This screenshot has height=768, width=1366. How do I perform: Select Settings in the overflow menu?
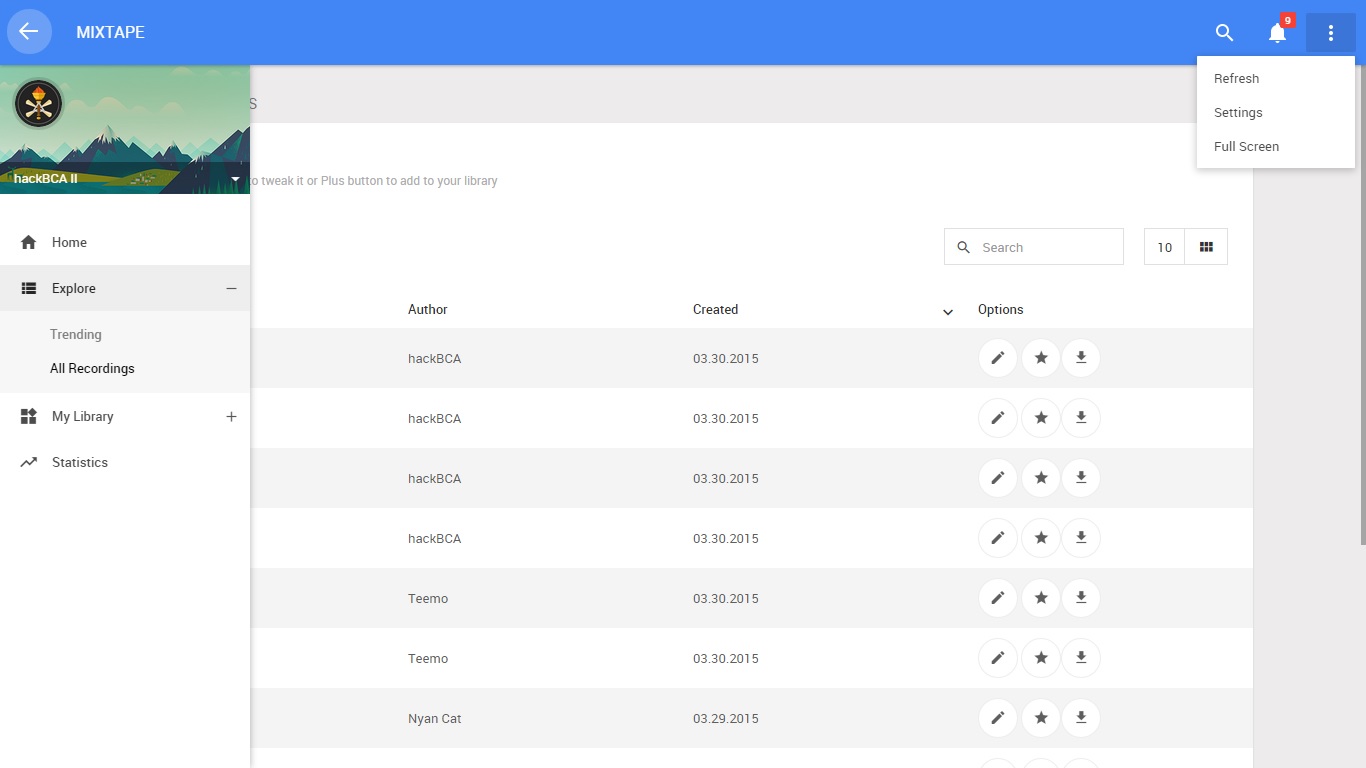coord(1276,113)
